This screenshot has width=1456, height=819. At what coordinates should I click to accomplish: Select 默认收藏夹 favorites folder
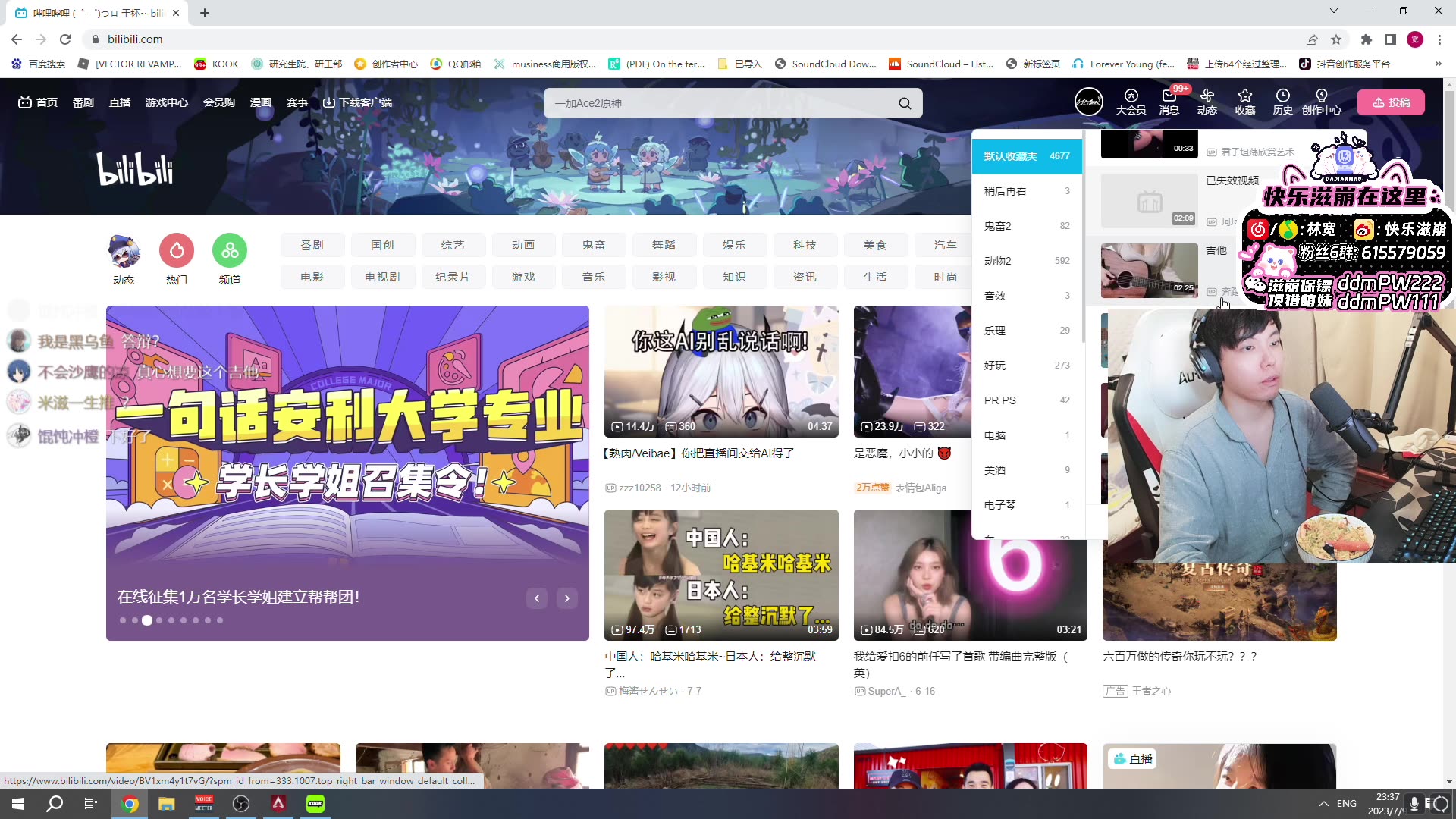tap(1027, 156)
